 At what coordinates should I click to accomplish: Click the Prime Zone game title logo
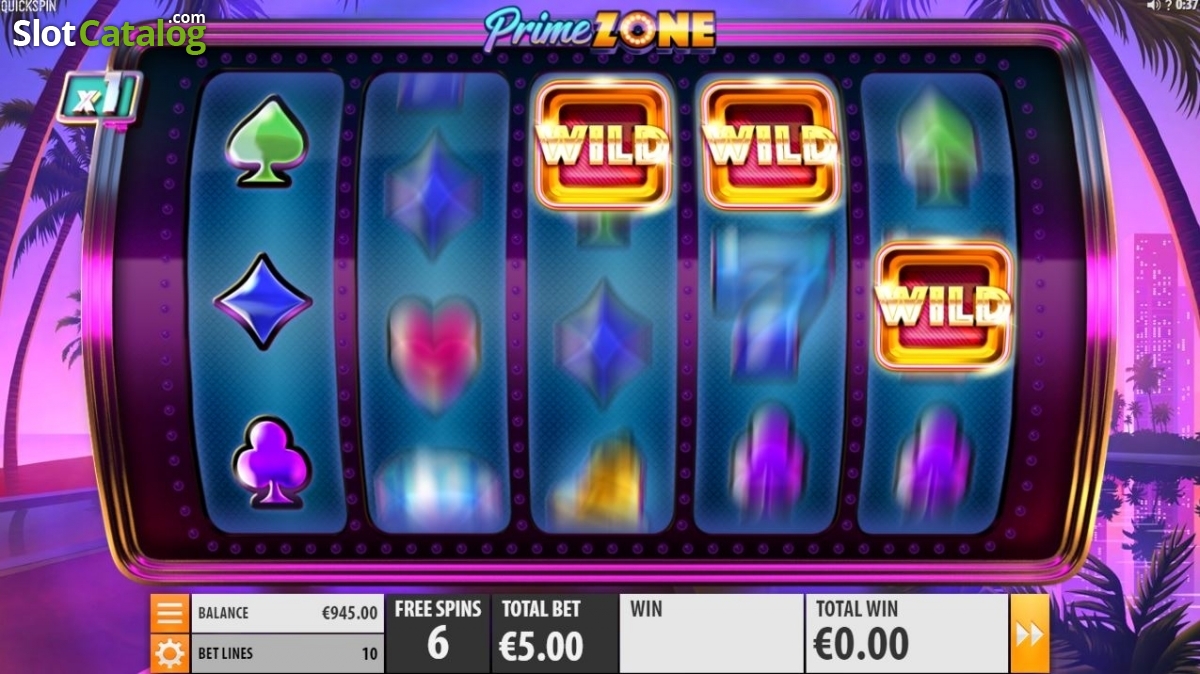click(600, 30)
